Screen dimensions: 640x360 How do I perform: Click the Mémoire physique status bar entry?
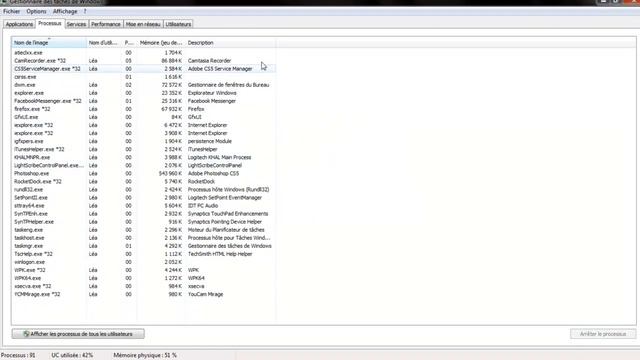[145, 356]
